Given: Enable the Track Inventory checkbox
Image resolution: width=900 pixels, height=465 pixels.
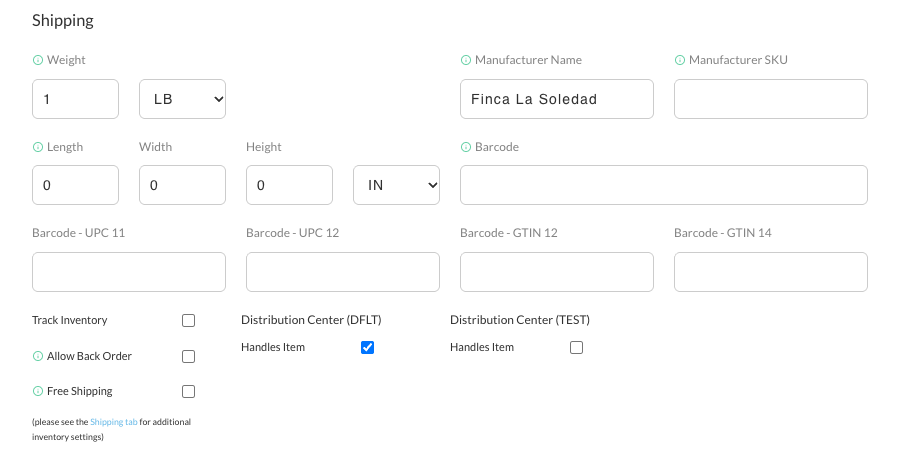Looking at the screenshot, I should [188, 320].
